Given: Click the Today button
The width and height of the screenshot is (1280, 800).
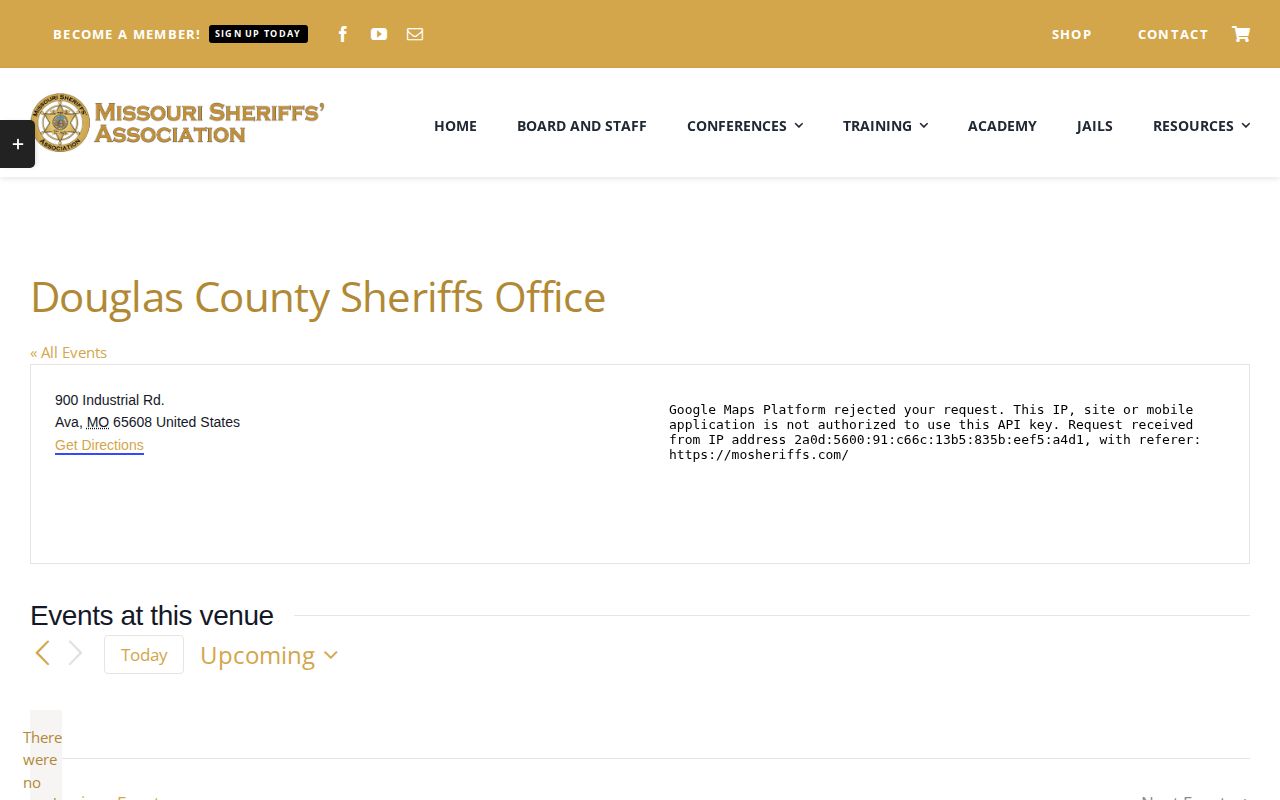Looking at the screenshot, I should 144,655.
